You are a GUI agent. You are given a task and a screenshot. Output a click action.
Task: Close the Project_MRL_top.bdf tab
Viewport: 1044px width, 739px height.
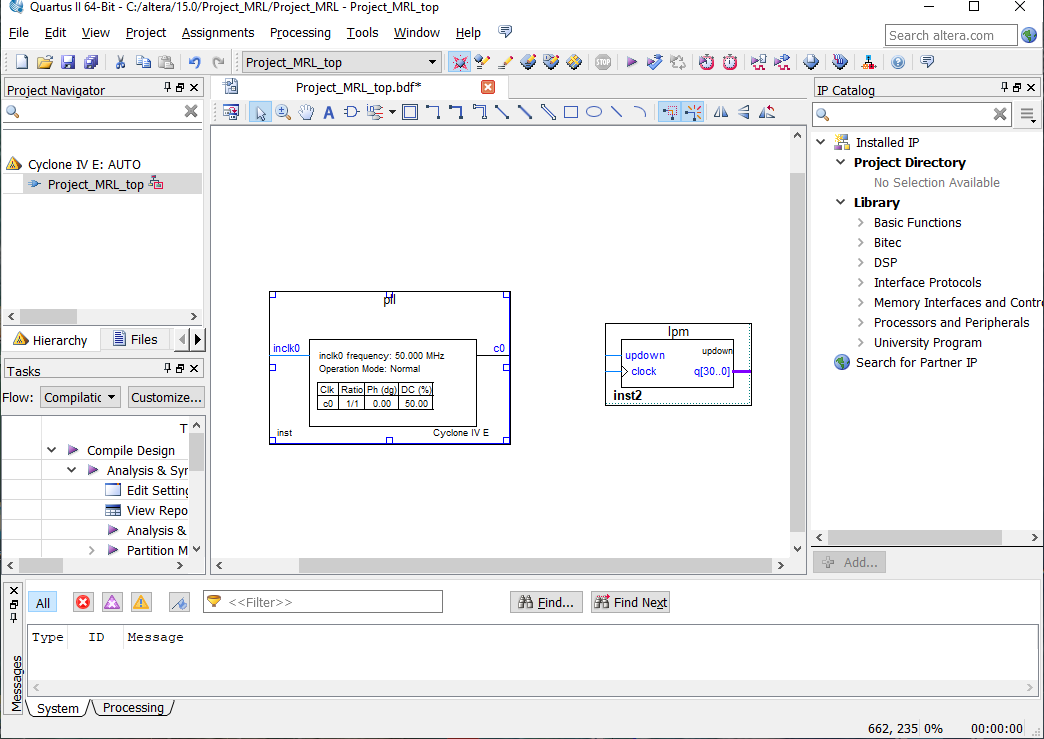tap(488, 87)
